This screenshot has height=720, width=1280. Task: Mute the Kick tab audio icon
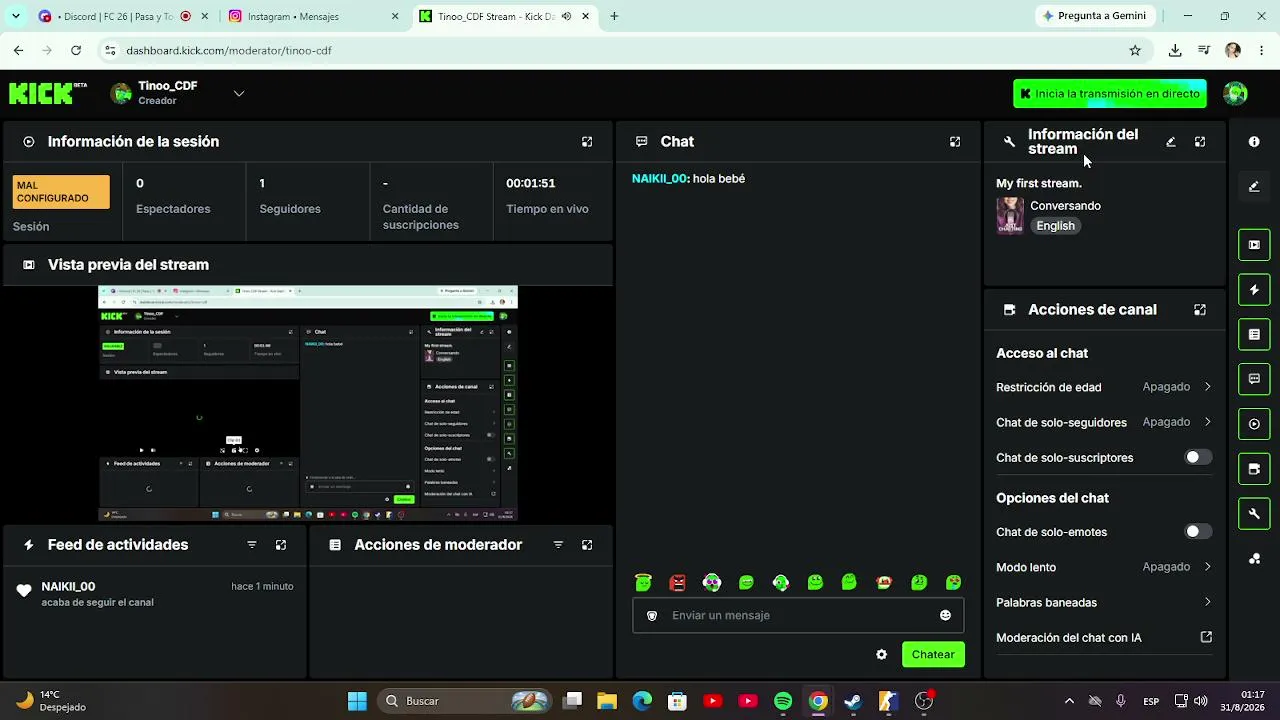coord(566,16)
